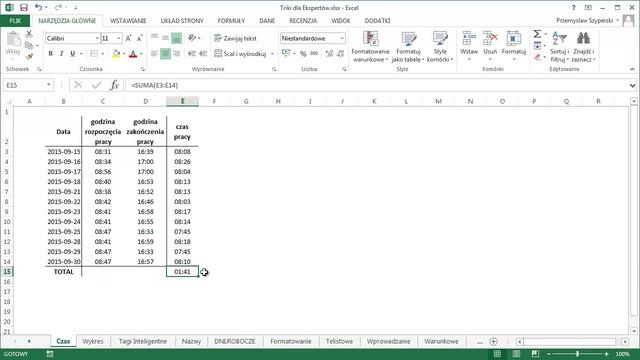
Task: Apply the comma thousands separator style
Action: tap(314, 53)
